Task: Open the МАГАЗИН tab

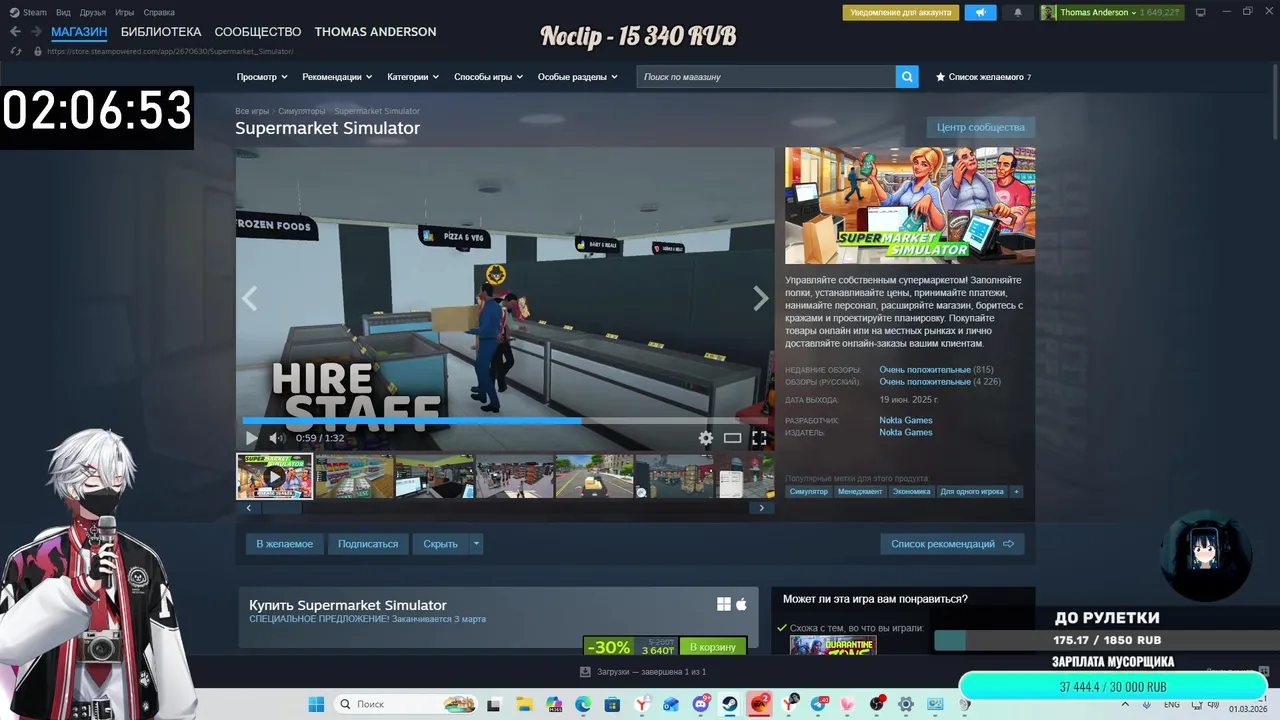Action: 79,32
